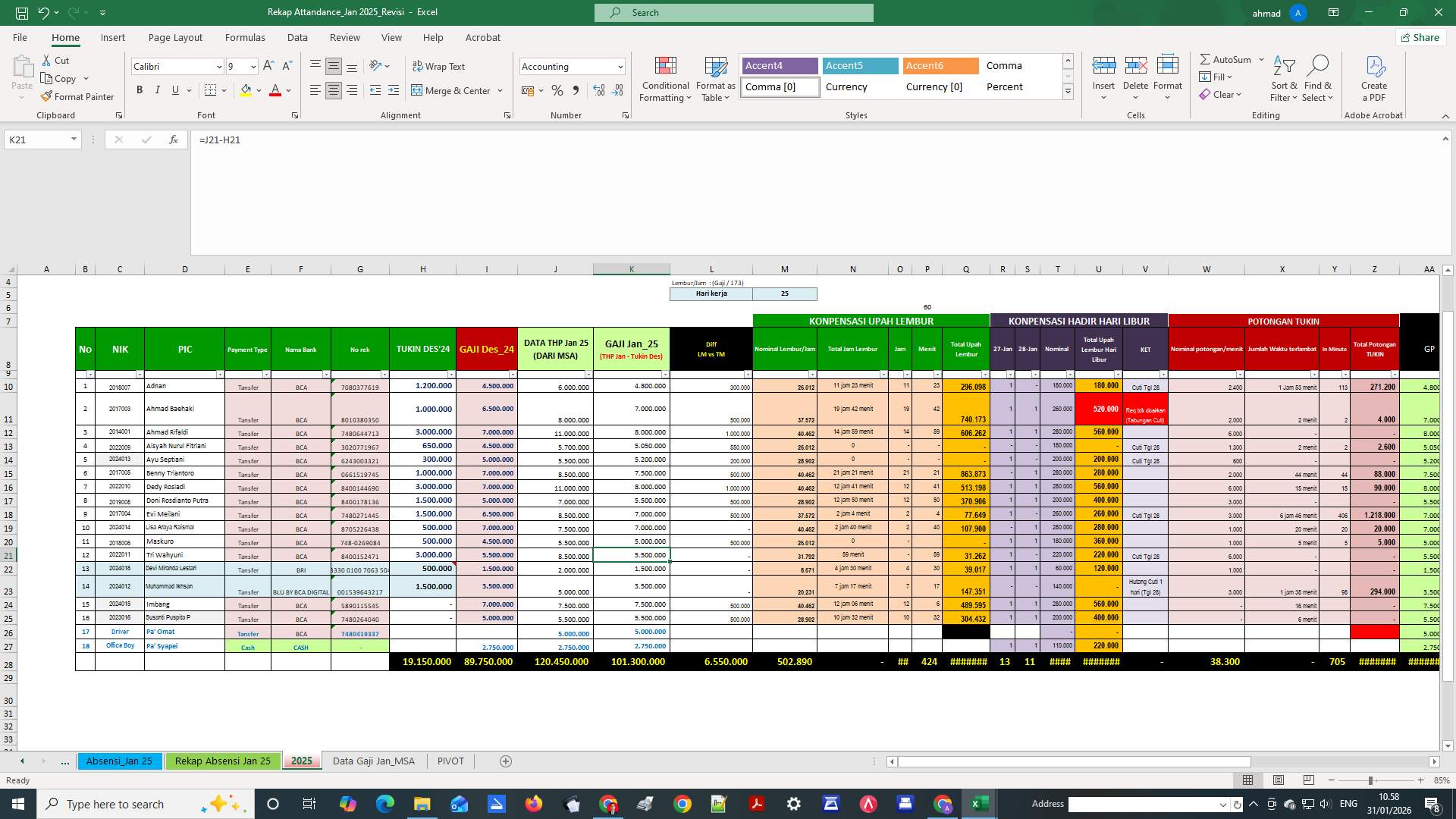Image resolution: width=1456 pixels, height=819 pixels.
Task: Click the Share button
Action: point(1420,37)
